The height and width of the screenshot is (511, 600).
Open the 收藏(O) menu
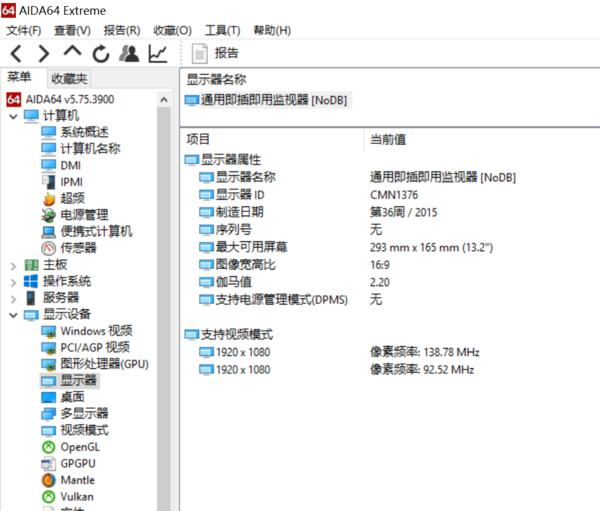pyautogui.click(x=172, y=30)
